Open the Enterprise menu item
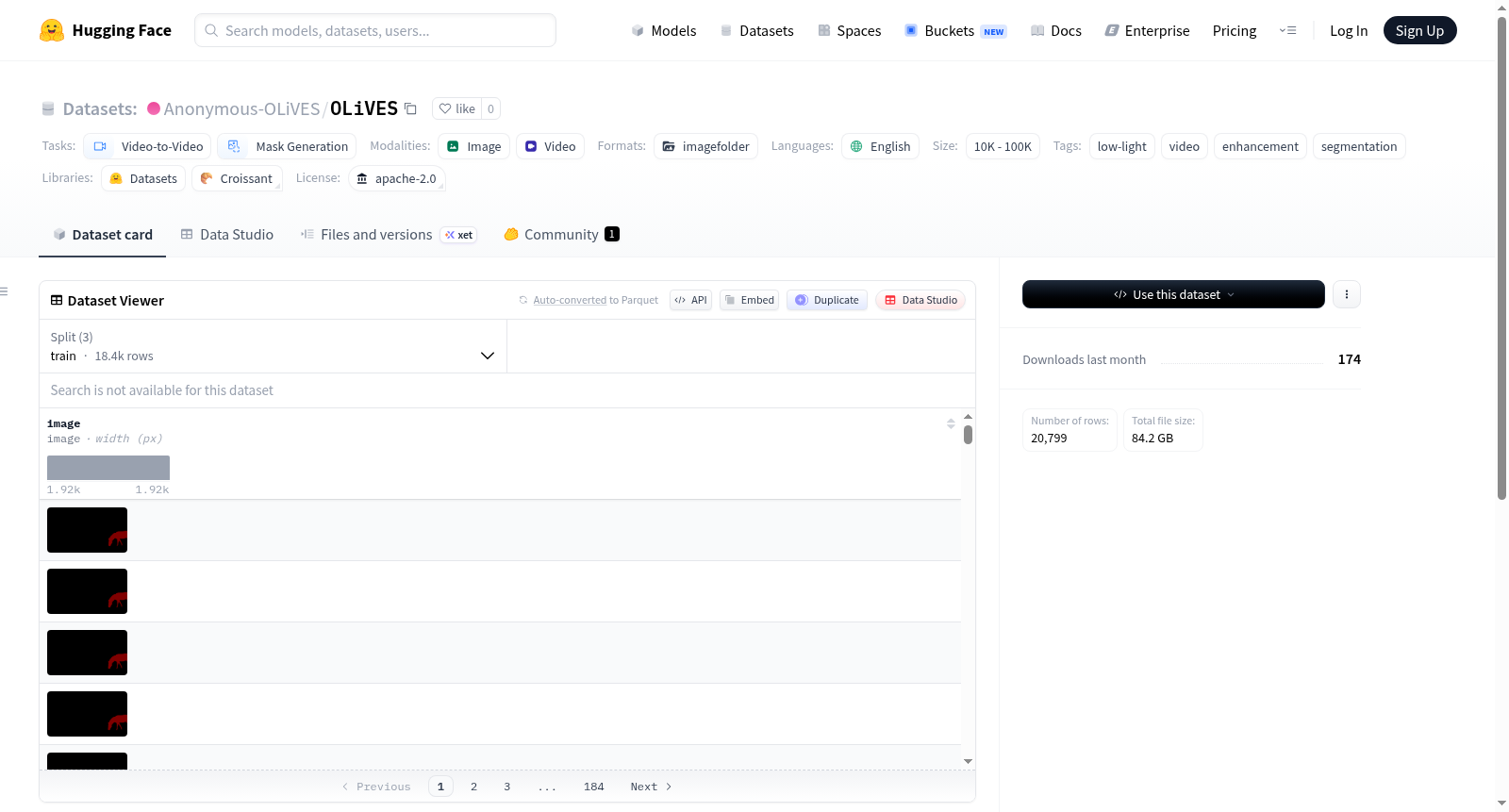The height and width of the screenshot is (812, 1509). [1147, 30]
